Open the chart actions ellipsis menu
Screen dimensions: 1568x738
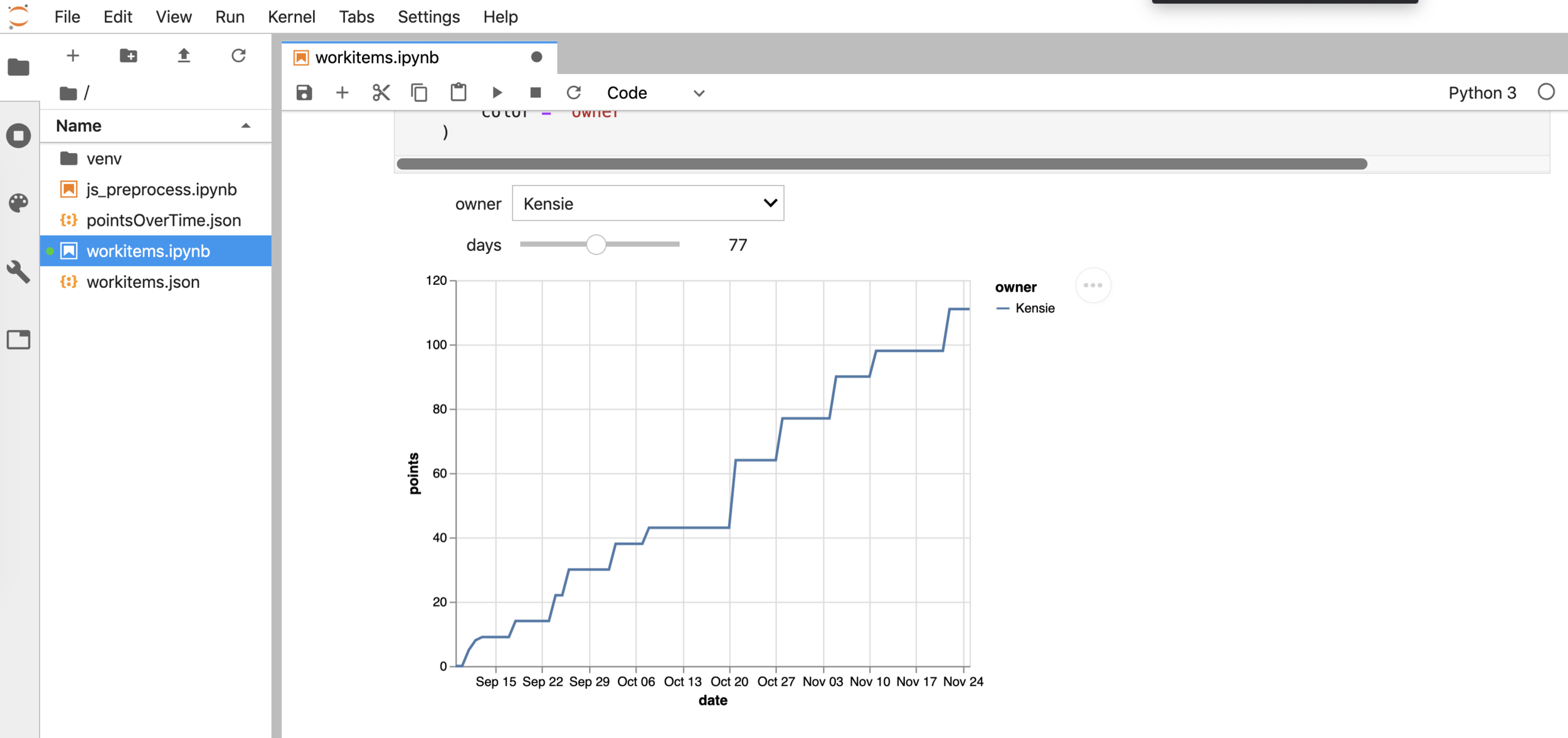click(1093, 285)
